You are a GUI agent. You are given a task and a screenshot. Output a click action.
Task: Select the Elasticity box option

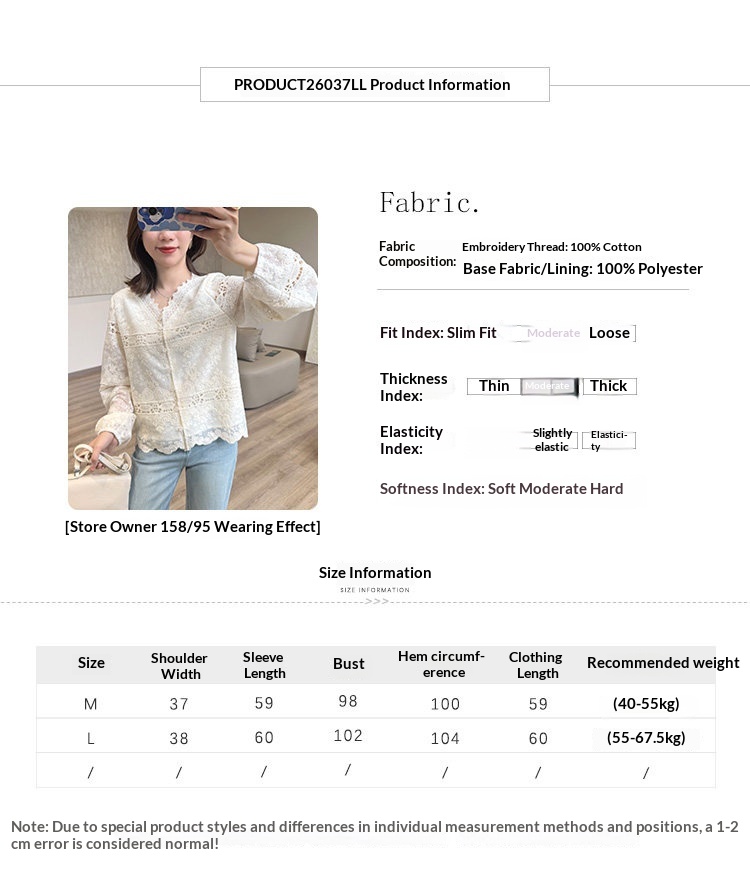pyautogui.click(x=609, y=441)
